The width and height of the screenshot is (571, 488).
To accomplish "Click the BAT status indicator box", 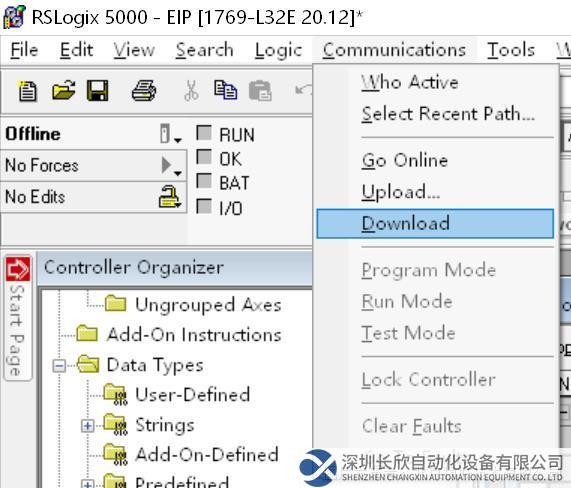I will coord(204,181).
